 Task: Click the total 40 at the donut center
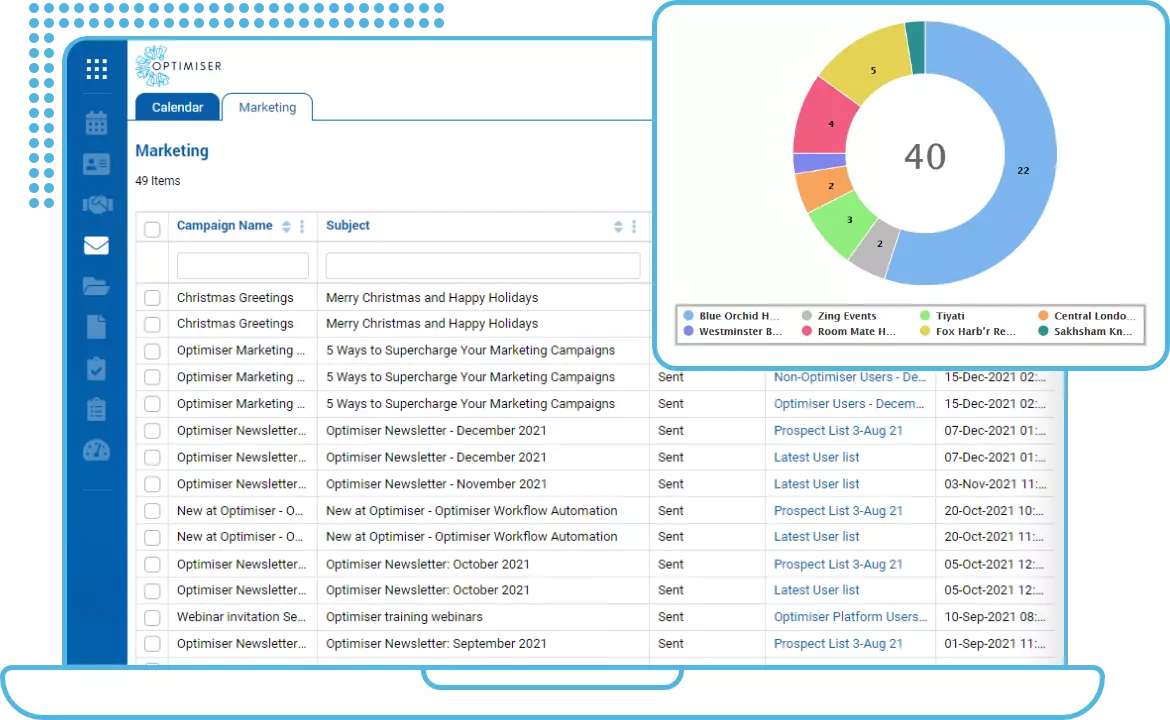point(925,156)
